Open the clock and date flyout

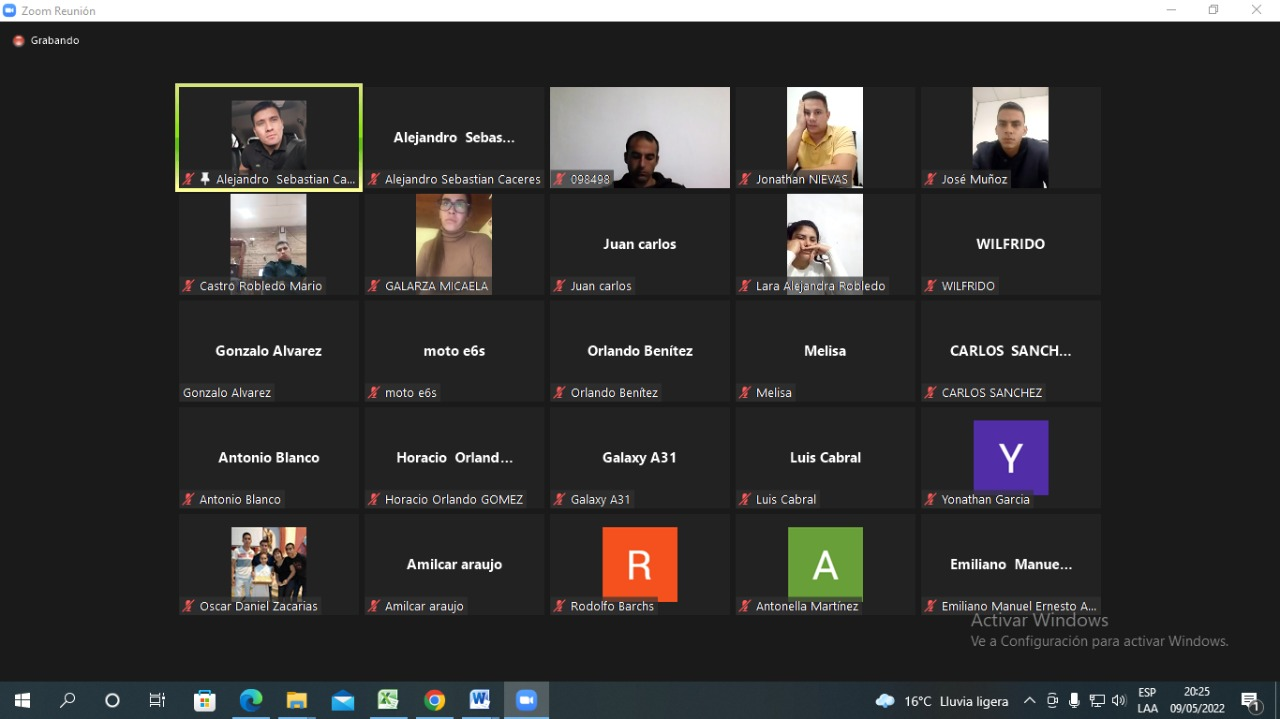pos(1196,700)
